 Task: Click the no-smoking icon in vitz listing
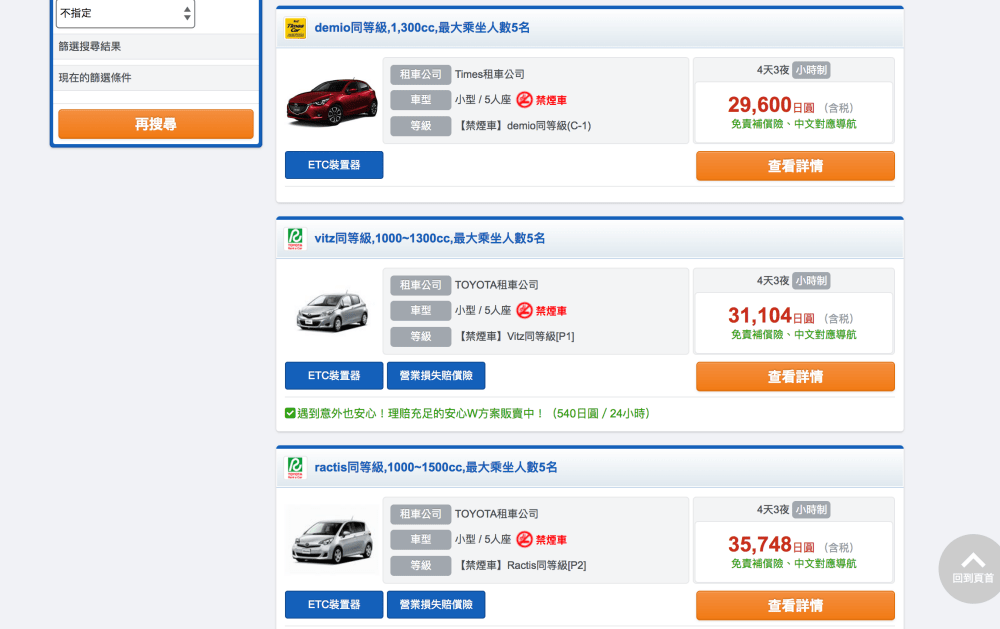tap(524, 311)
